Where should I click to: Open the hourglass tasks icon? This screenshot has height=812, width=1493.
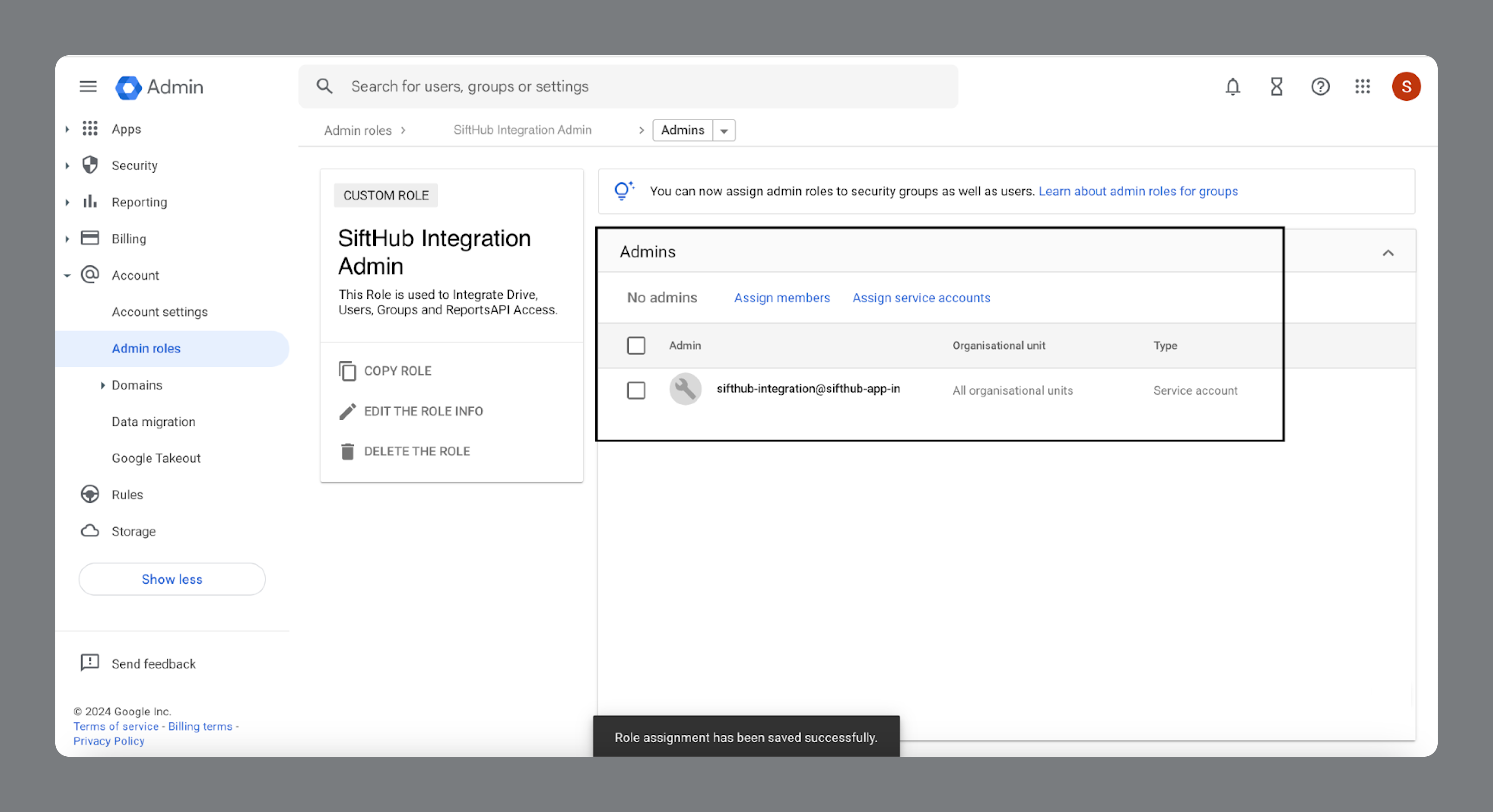point(1276,86)
